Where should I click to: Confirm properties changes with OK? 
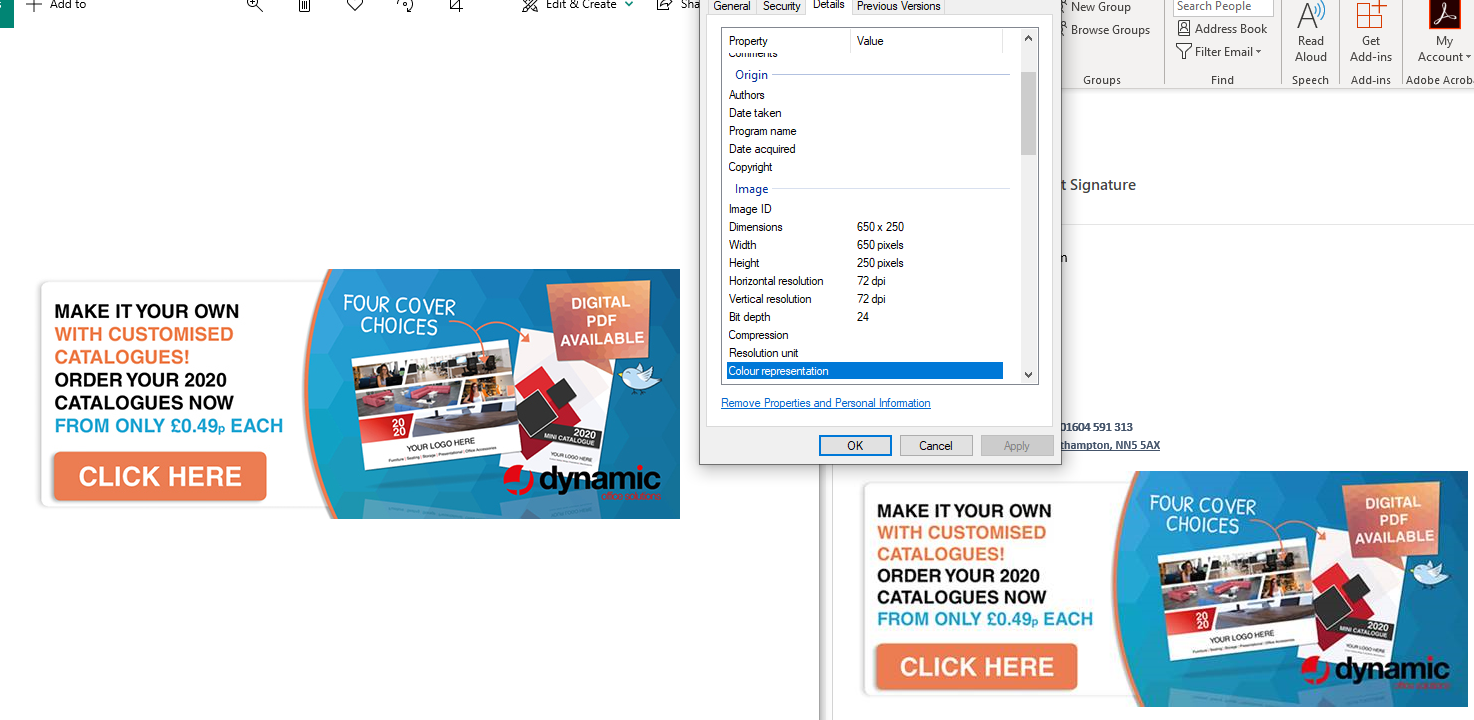[x=855, y=445]
